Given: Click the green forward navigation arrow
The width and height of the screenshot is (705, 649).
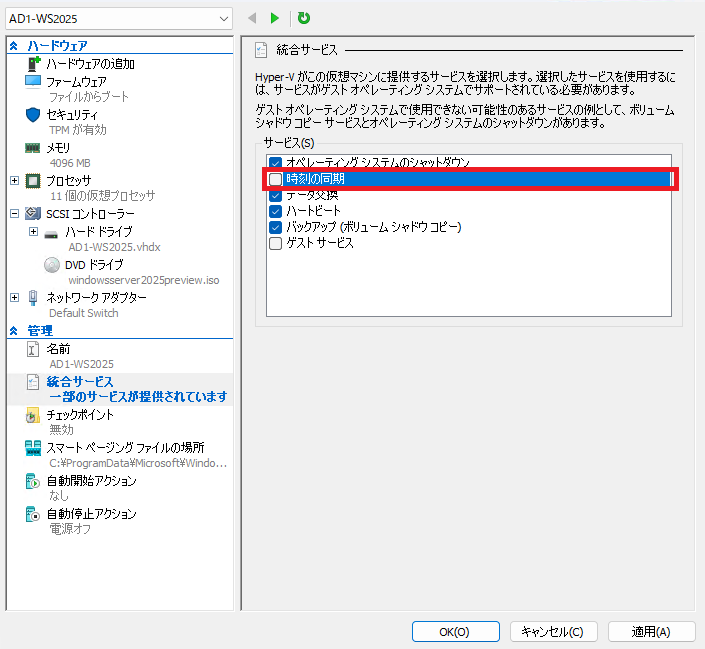Looking at the screenshot, I should click(274, 18).
